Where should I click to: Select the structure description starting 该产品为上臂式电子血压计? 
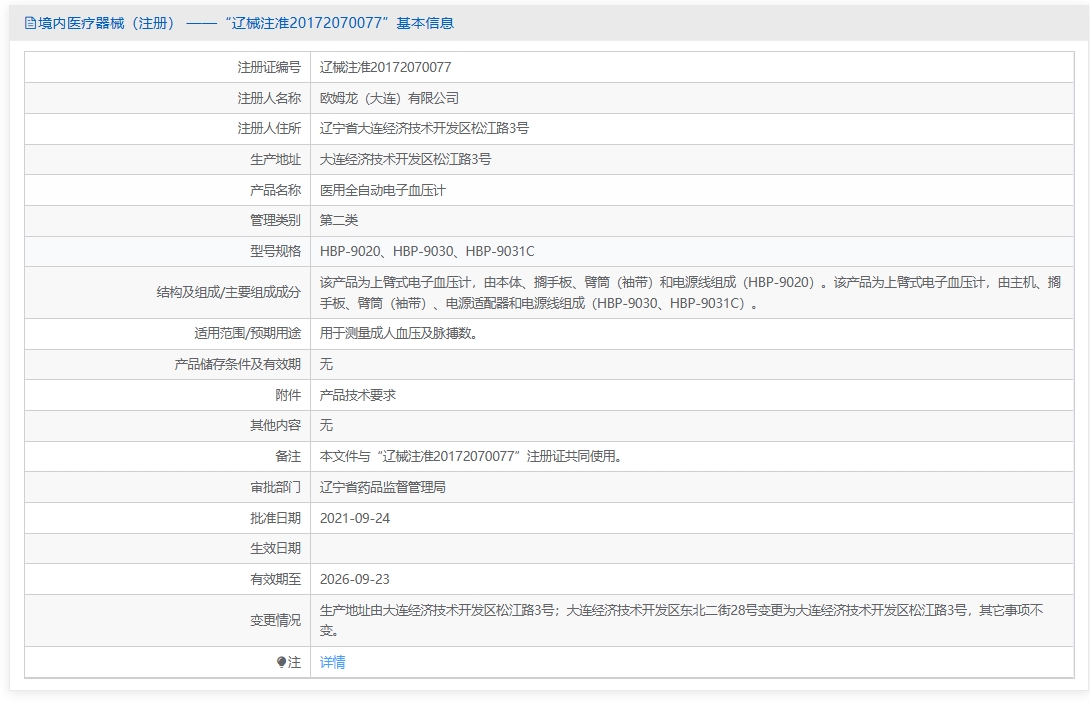coord(690,293)
